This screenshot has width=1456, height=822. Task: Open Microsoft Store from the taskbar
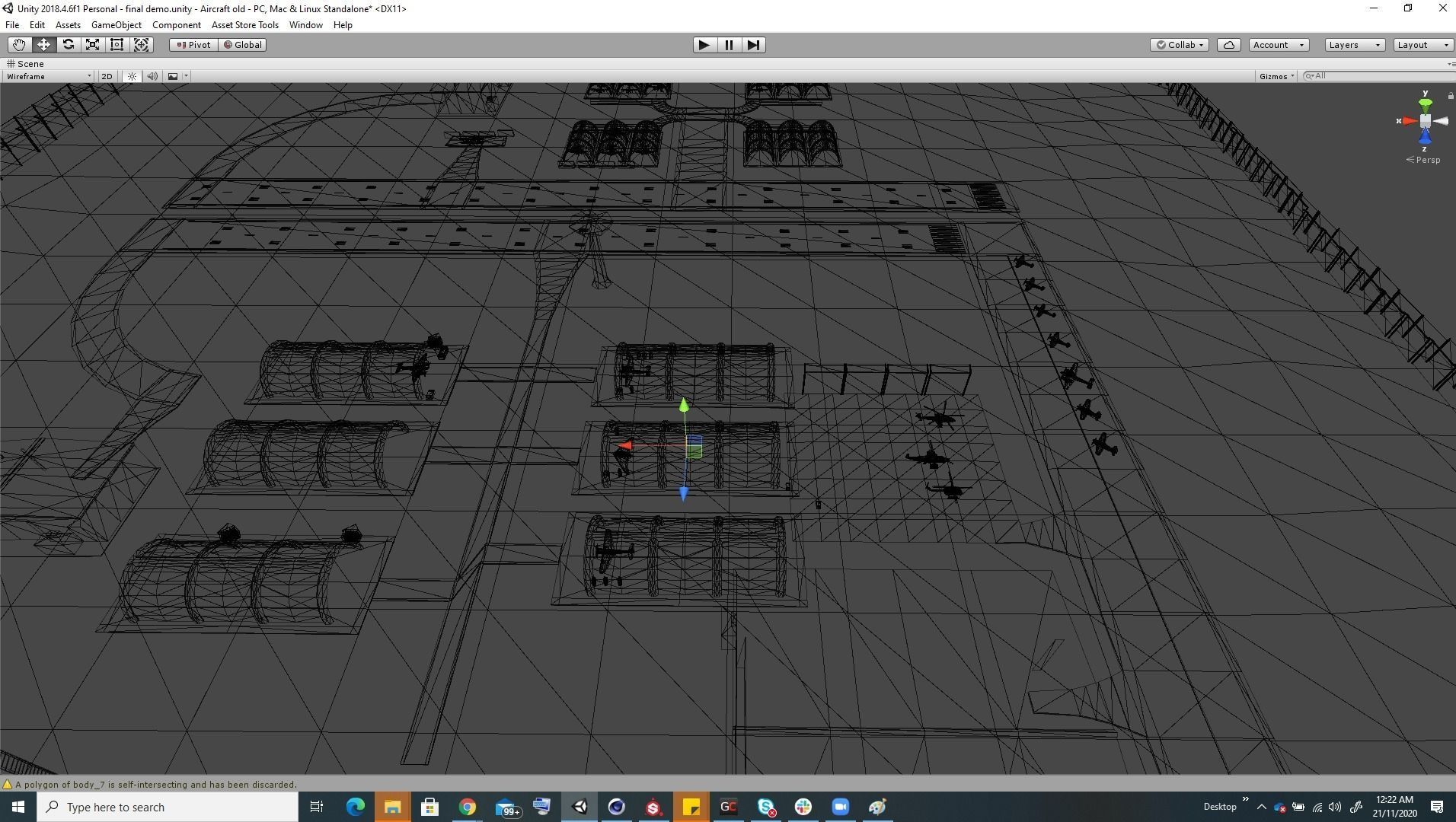click(429, 807)
